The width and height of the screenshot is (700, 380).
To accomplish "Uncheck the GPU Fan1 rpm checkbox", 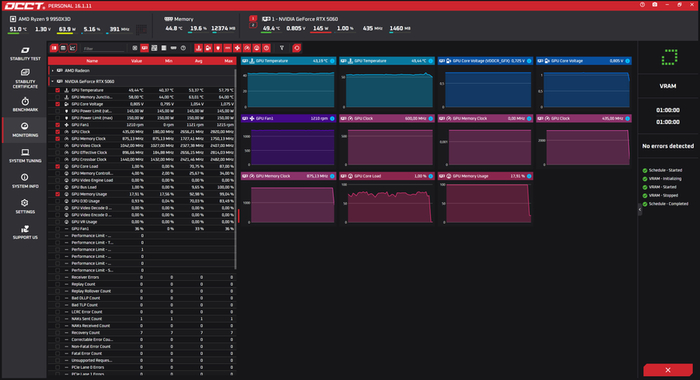I will coord(58,125).
